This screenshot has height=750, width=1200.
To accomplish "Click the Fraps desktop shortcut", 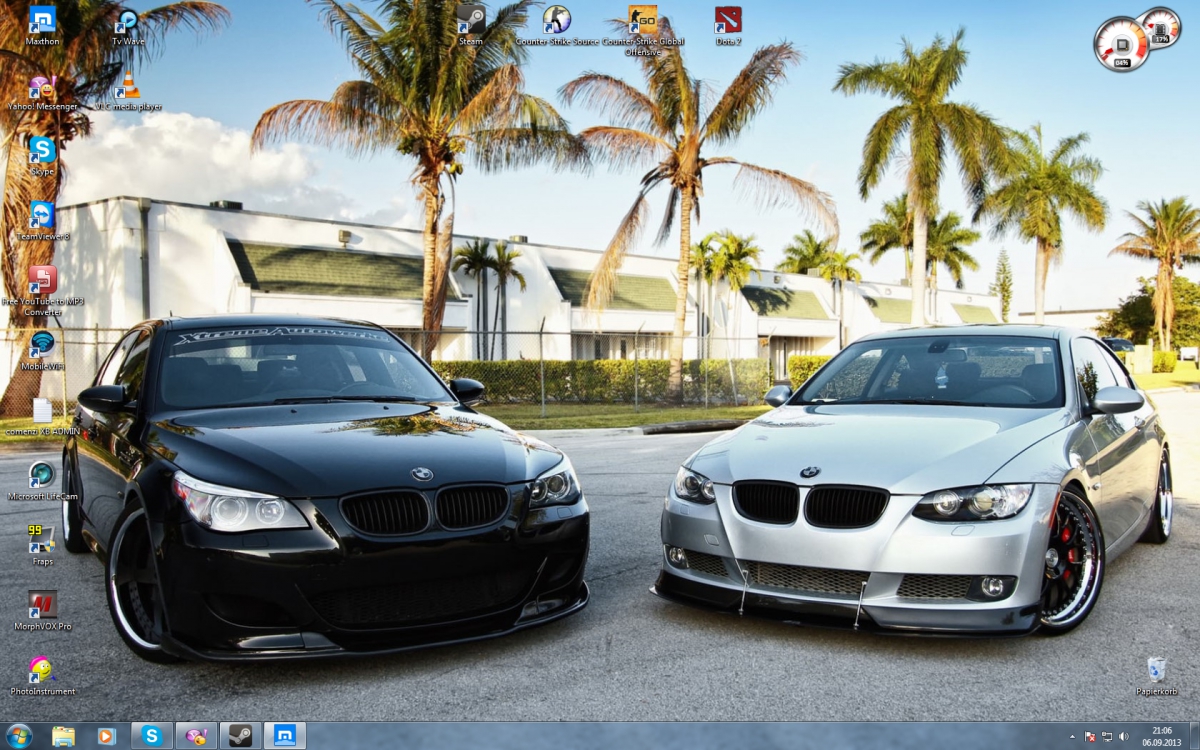I will (x=42, y=546).
